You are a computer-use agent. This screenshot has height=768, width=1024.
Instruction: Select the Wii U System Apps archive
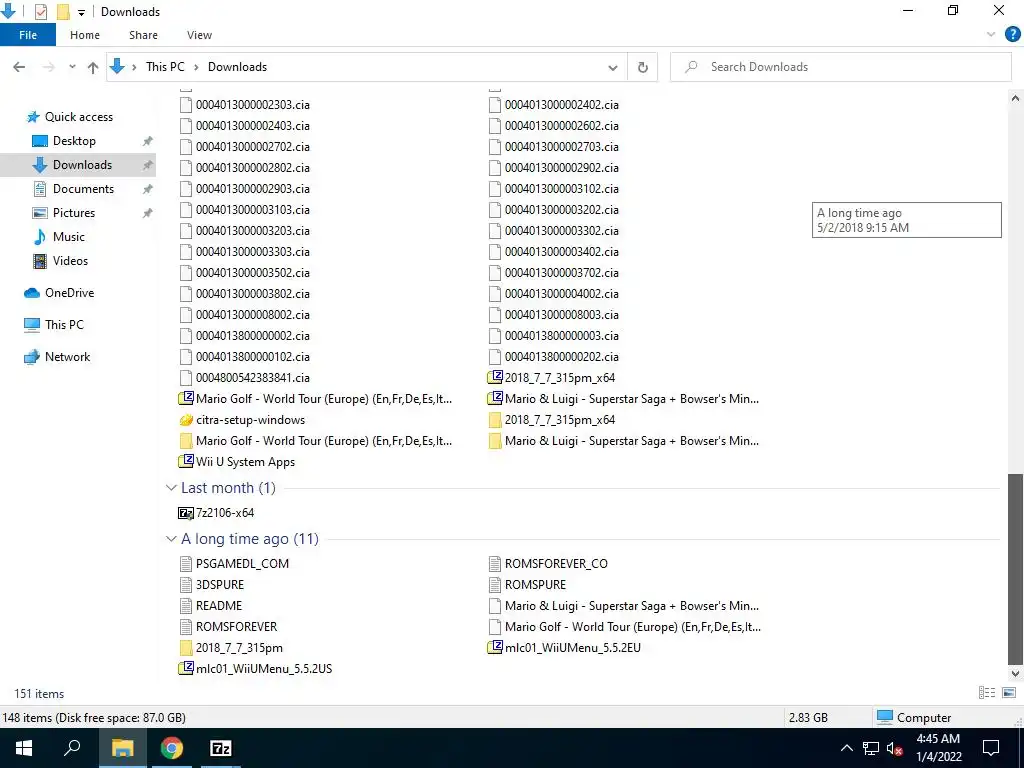click(237, 462)
